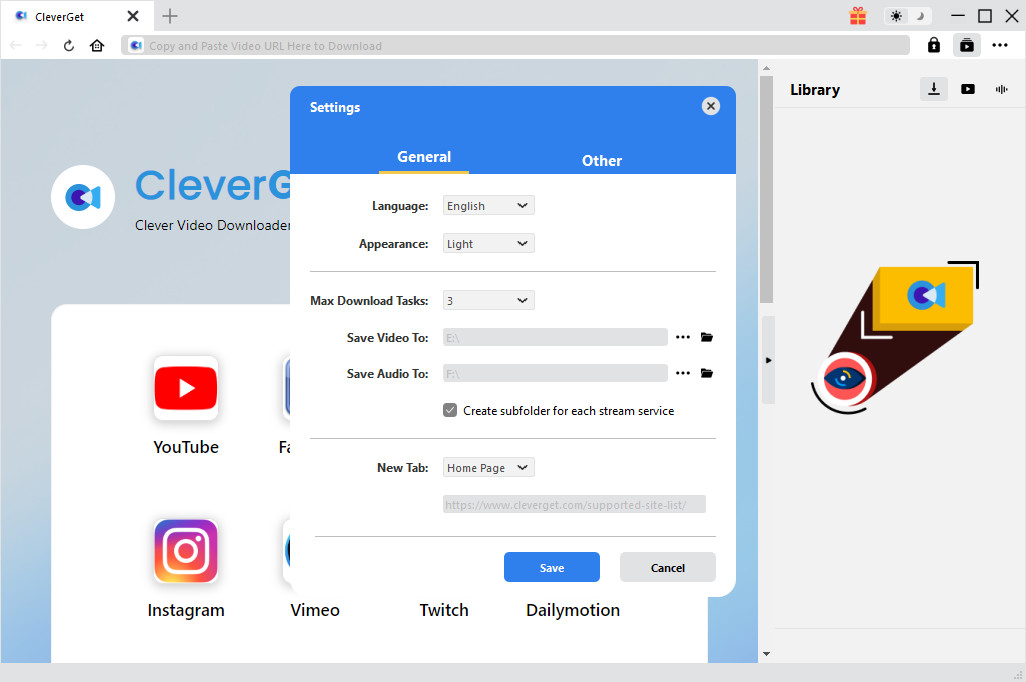Viewport: 1026px width, 682px height.
Task: Open the Max Download Tasks dropdown
Action: point(488,300)
